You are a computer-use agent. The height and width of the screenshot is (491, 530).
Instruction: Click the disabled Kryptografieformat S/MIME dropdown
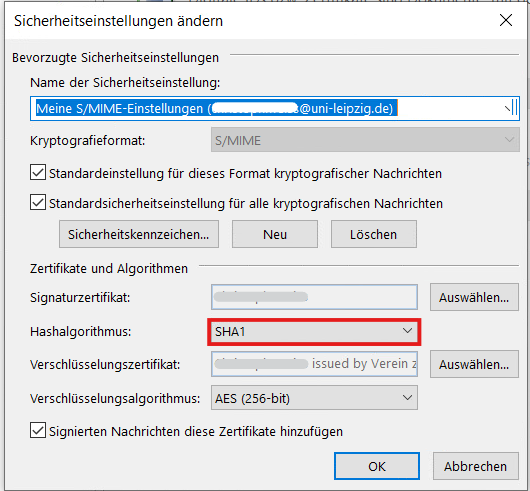click(365, 140)
